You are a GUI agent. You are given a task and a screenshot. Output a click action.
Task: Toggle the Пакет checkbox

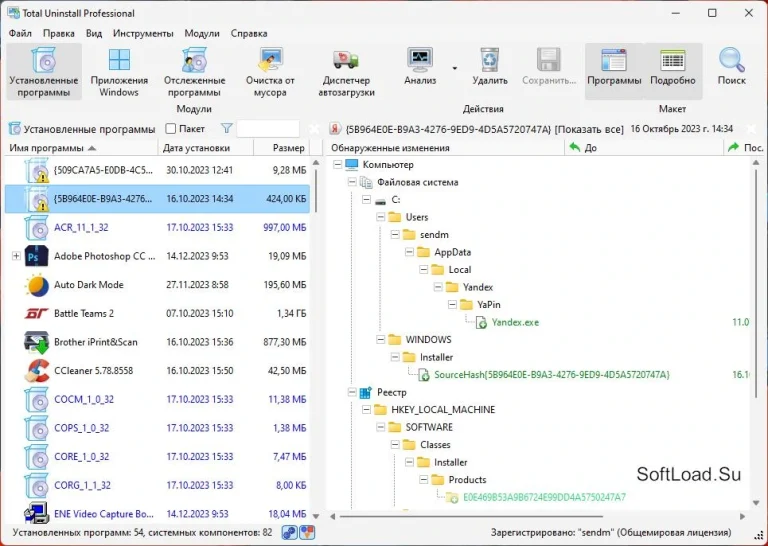coord(170,129)
